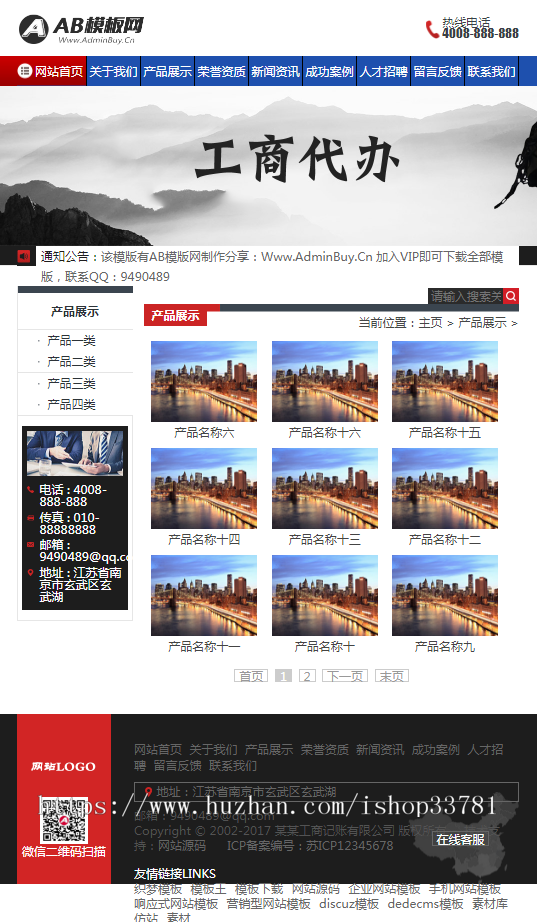Click friendly link 响应式网站模板
Screen dimensions: 537x923
point(176,904)
